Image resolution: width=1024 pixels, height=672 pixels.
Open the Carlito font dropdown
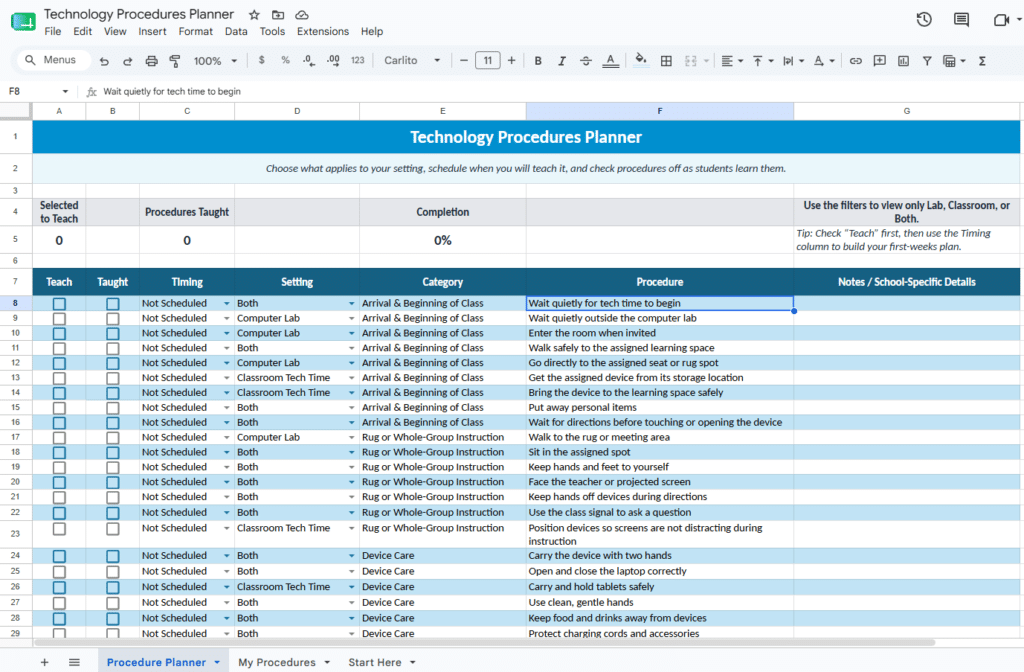coord(411,61)
